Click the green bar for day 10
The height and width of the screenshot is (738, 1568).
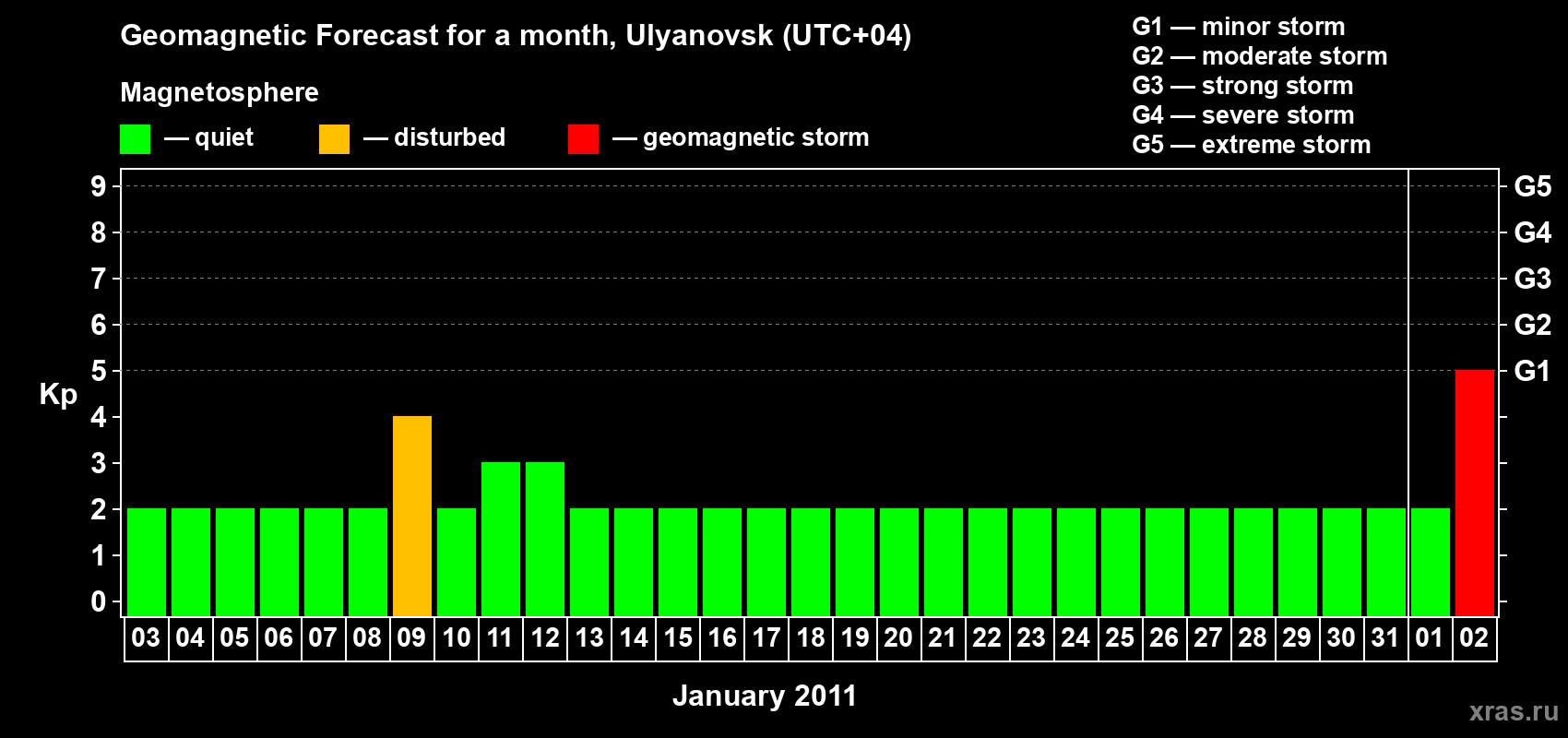point(457,562)
